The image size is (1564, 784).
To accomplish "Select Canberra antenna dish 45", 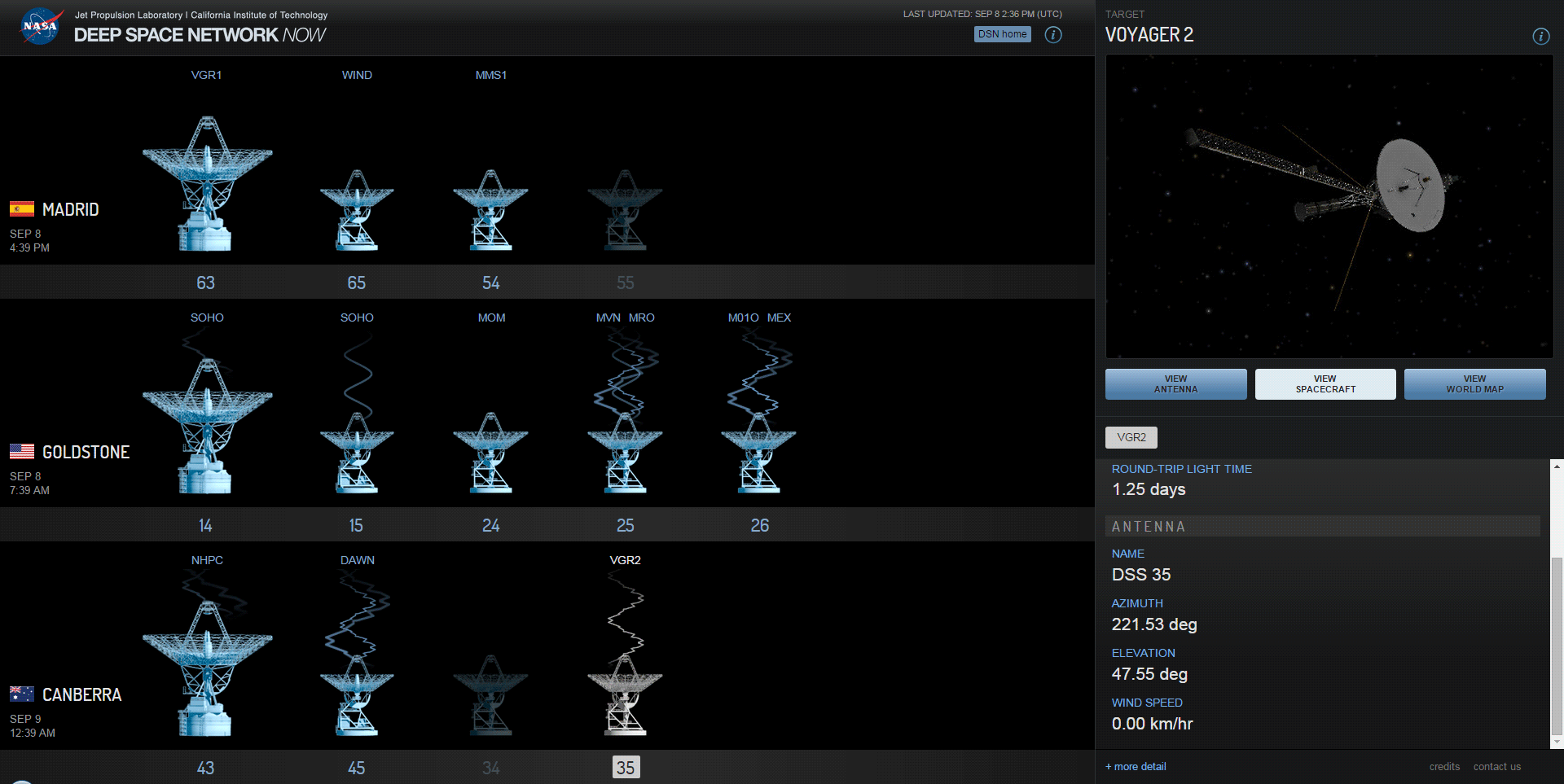I will pos(357,694).
